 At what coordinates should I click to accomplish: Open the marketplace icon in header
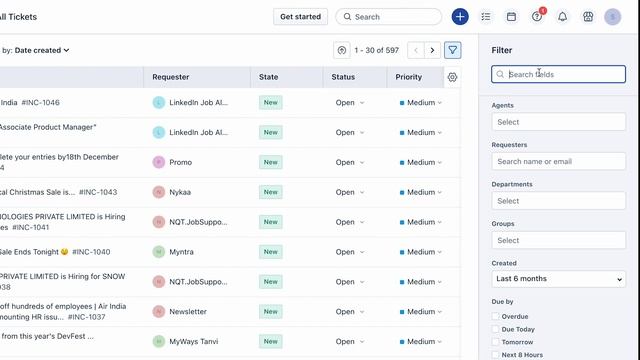click(588, 17)
